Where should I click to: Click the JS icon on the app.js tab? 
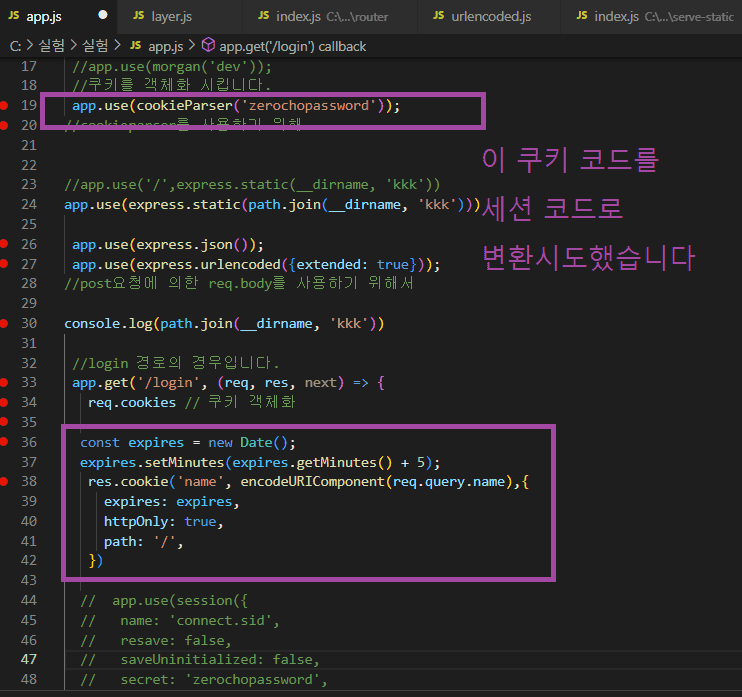click(x=14, y=17)
